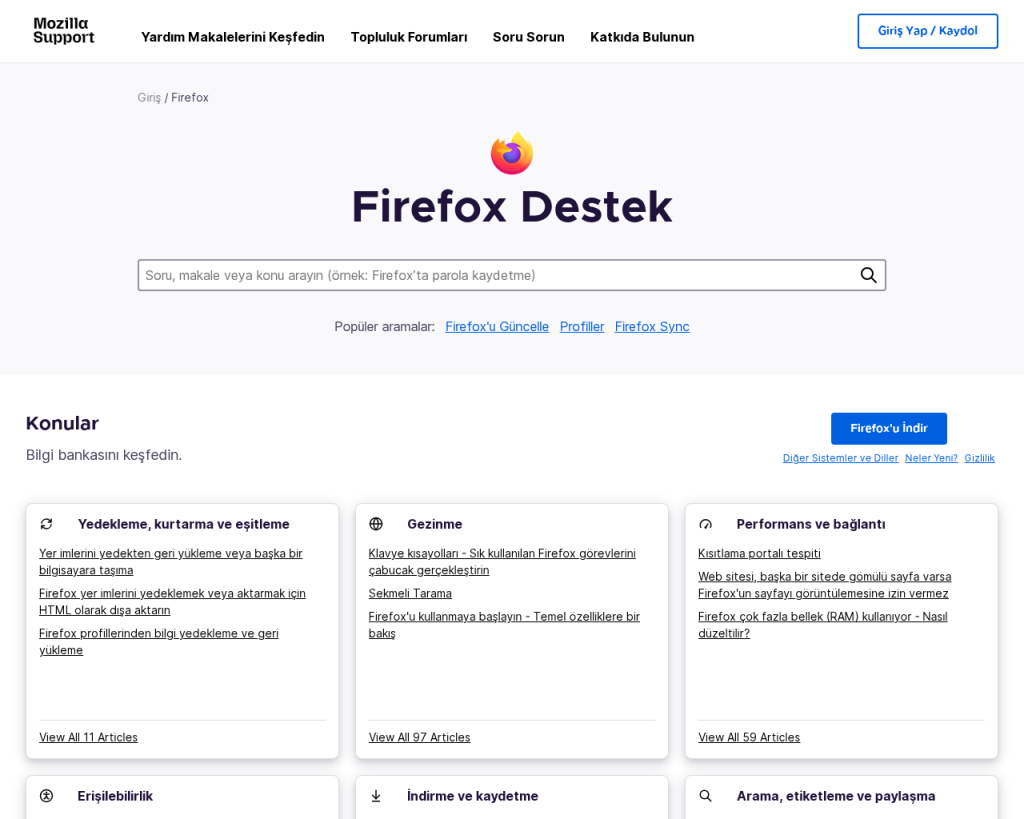Open Arama, etiketleme ve paylaşma topic heading
The width and height of the screenshot is (1024, 819).
[x=836, y=795]
